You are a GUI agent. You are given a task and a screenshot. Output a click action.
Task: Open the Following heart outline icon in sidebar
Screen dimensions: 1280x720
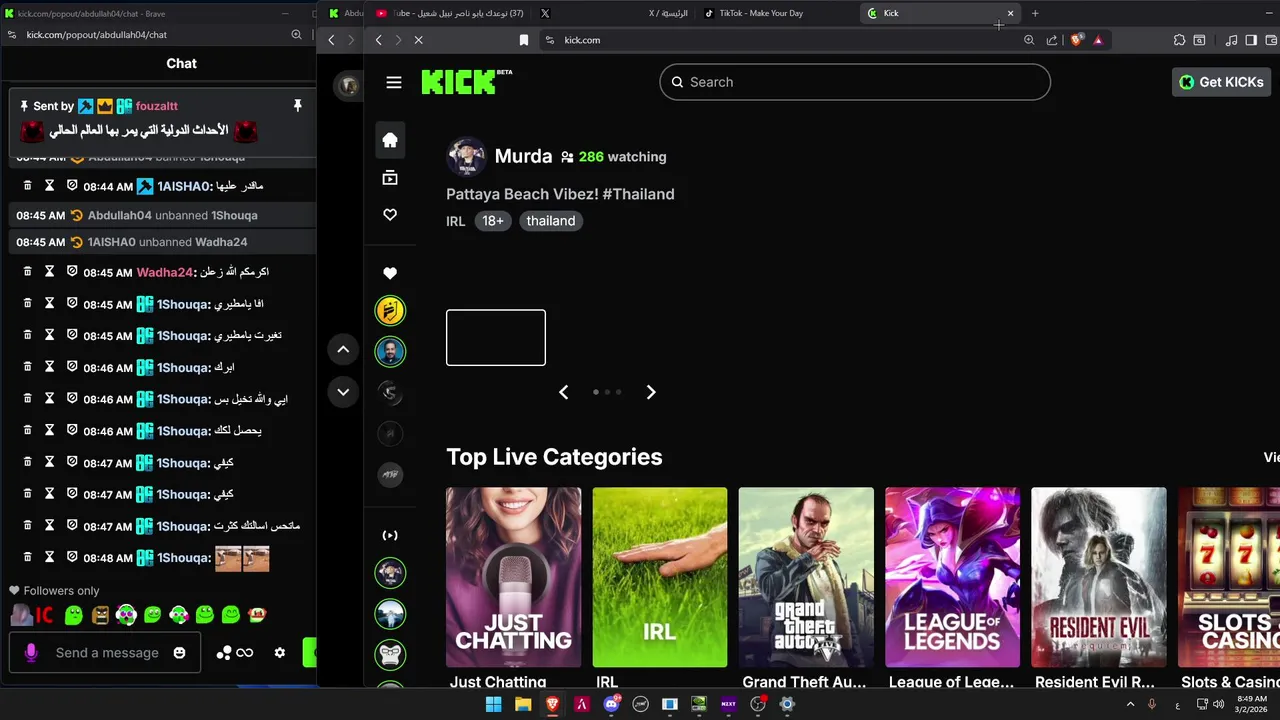click(x=390, y=215)
